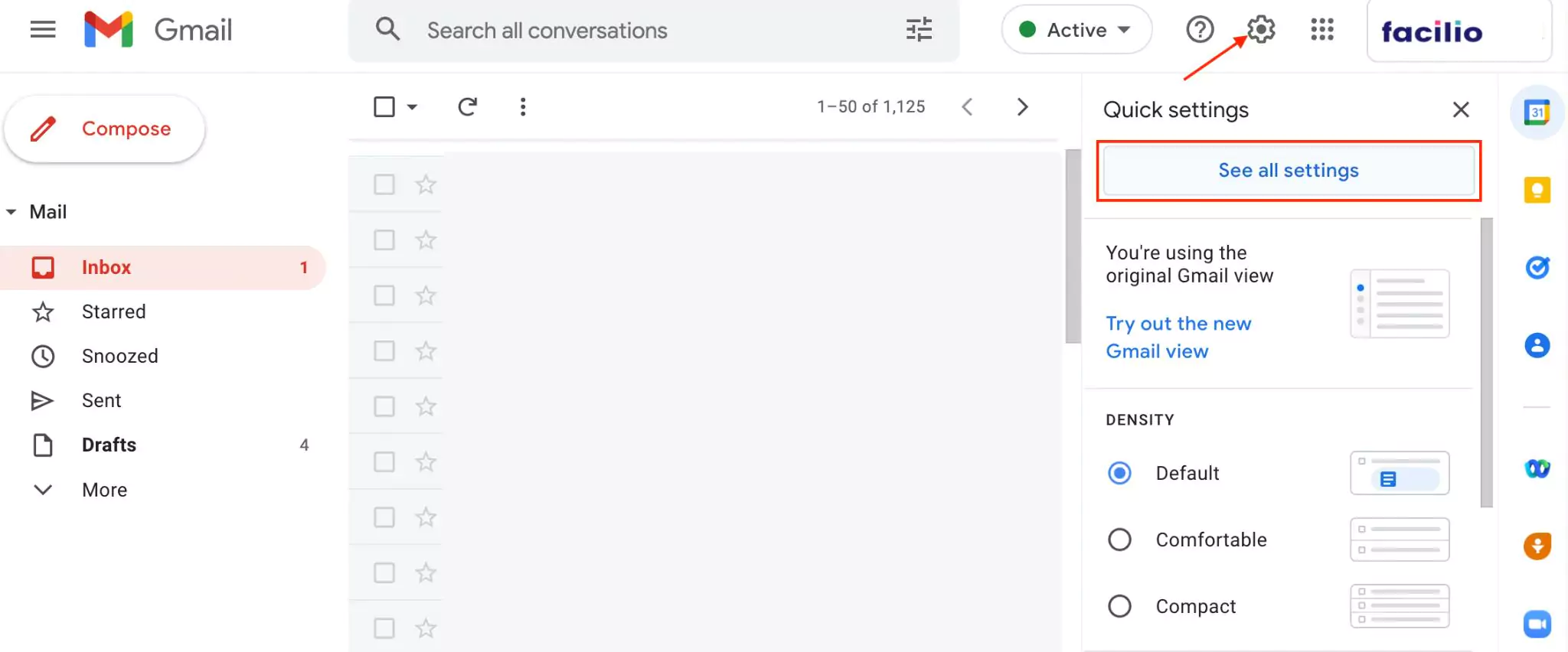1568x652 pixels.
Task: Click the search magnifier icon
Action: click(x=388, y=30)
